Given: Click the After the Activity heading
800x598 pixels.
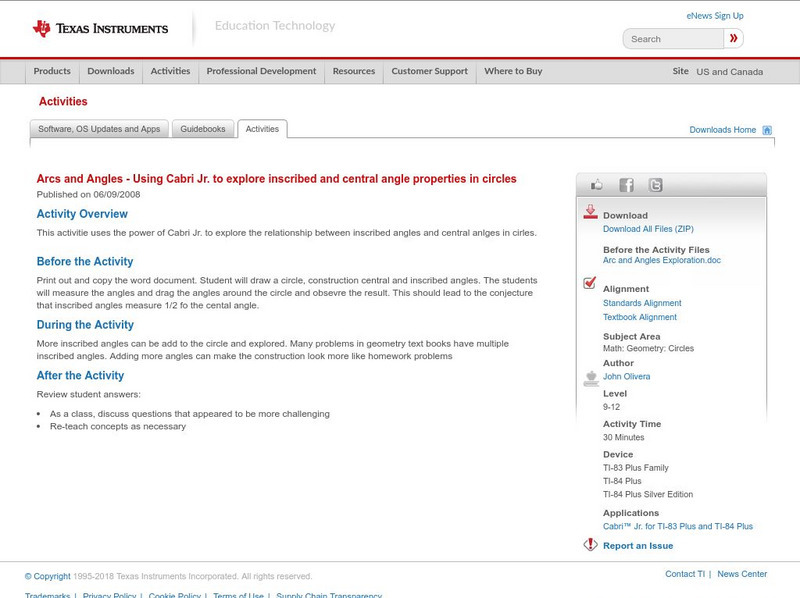Looking at the screenshot, I should coord(80,376).
